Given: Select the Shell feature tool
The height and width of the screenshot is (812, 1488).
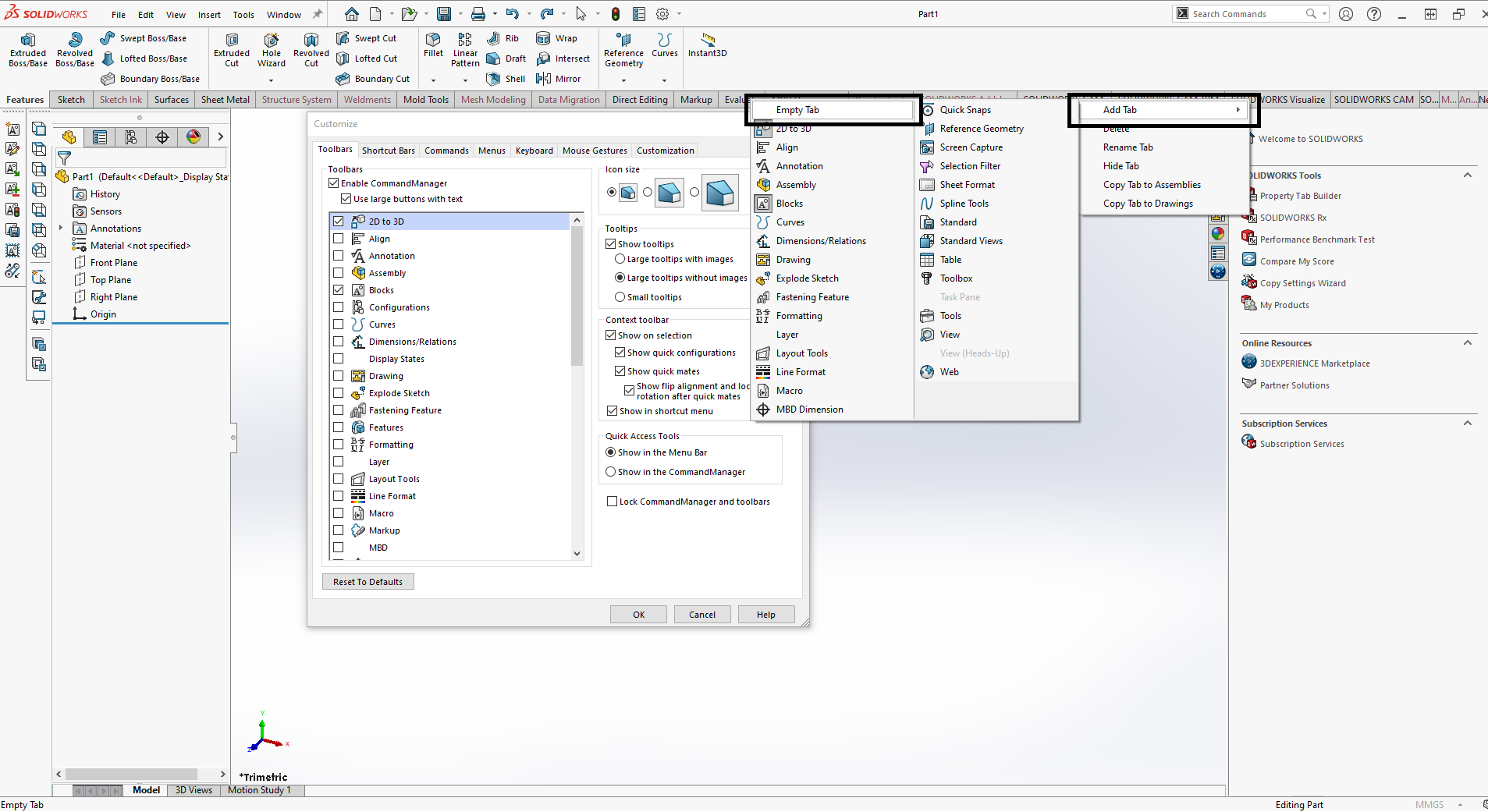Looking at the screenshot, I should coord(506,79).
